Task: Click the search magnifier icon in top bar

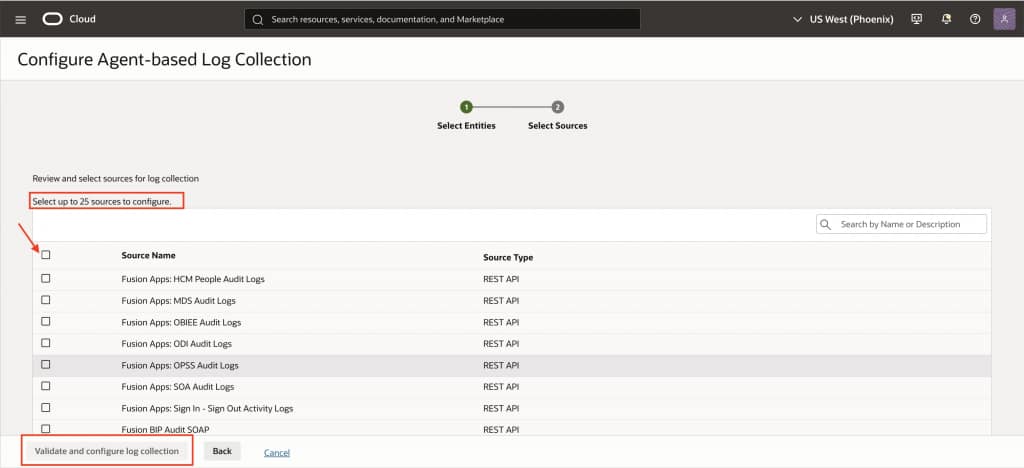Action: click(x=258, y=20)
